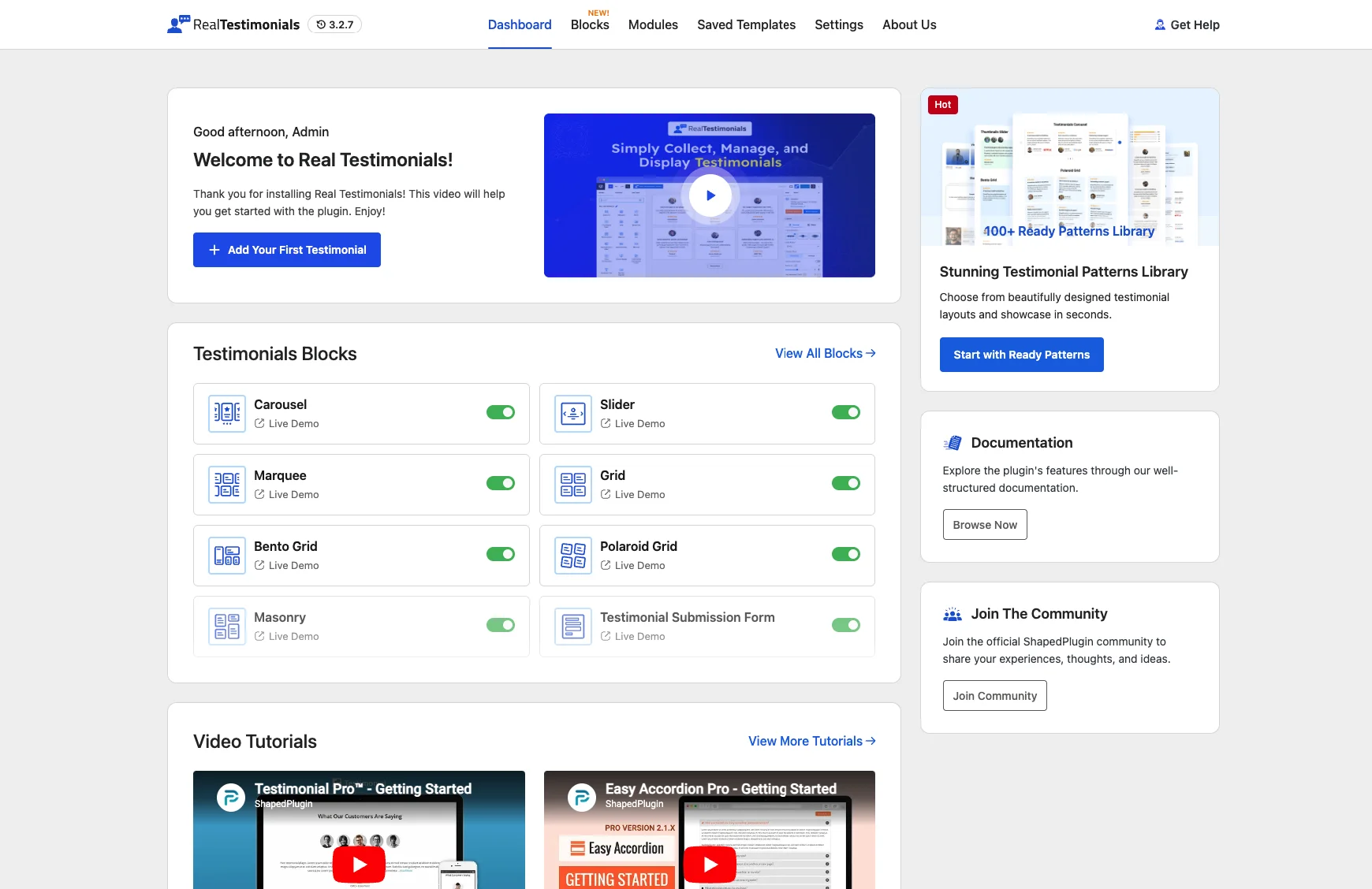The image size is (1372, 889).
Task: Open Grid Live Demo link
Action: [632, 494]
